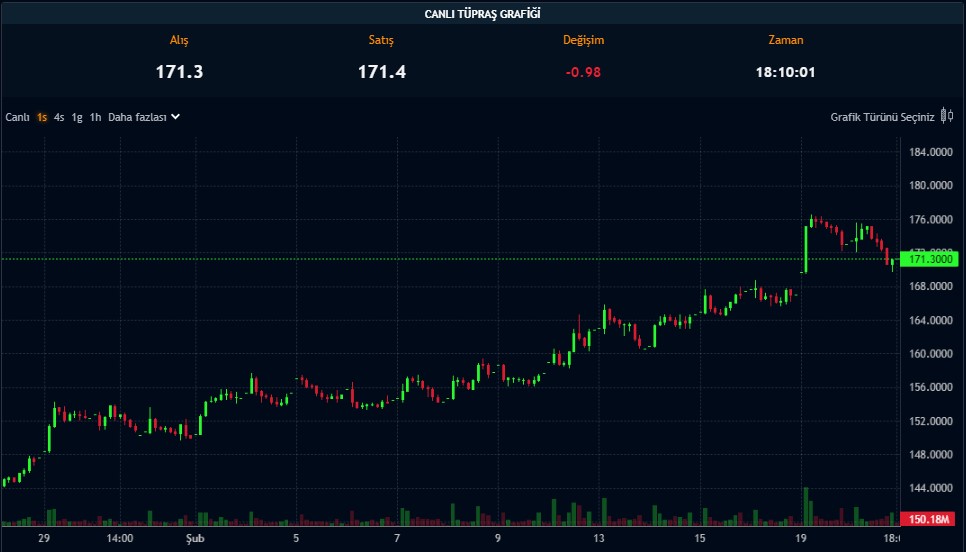The image size is (966, 552).
Task: Expand the Daha fazlası dropdown
Action: (137, 117)
